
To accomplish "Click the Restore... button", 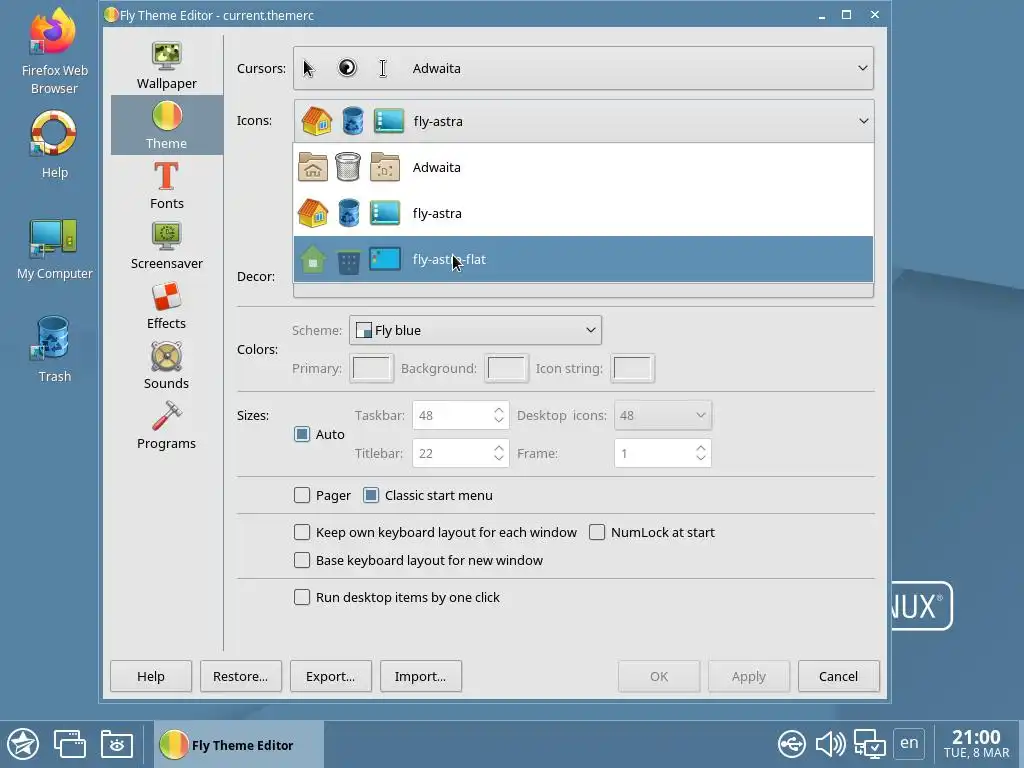I will click(240, 677).
